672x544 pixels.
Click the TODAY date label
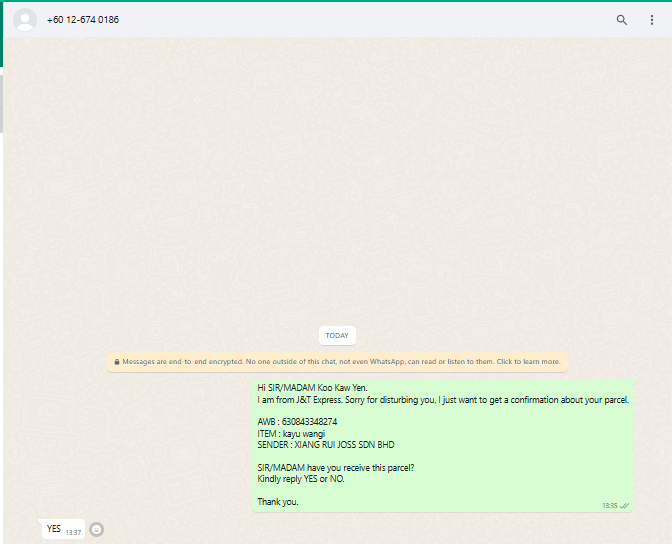click(x=337, y=336)
